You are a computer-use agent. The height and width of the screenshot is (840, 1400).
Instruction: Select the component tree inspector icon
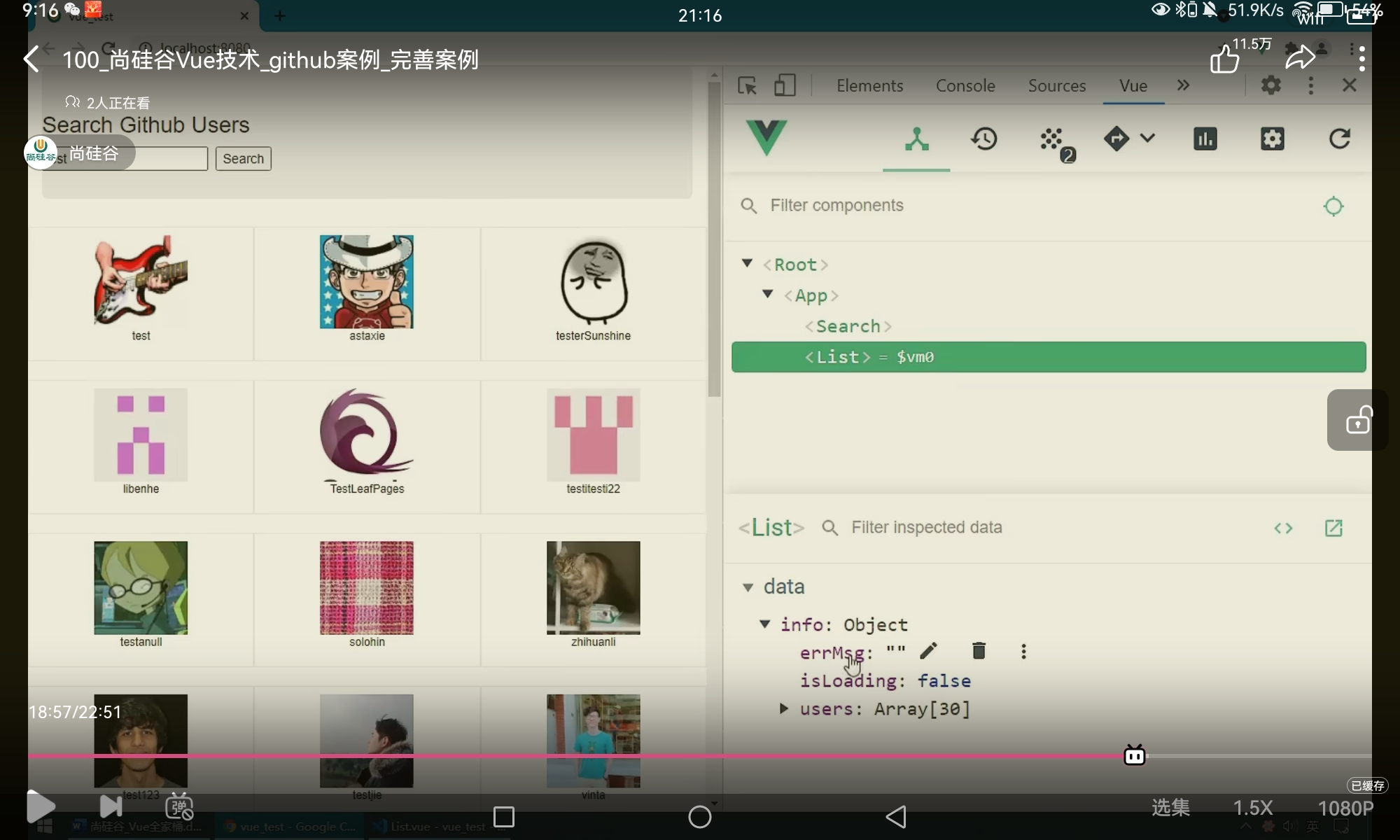point(916,139)
